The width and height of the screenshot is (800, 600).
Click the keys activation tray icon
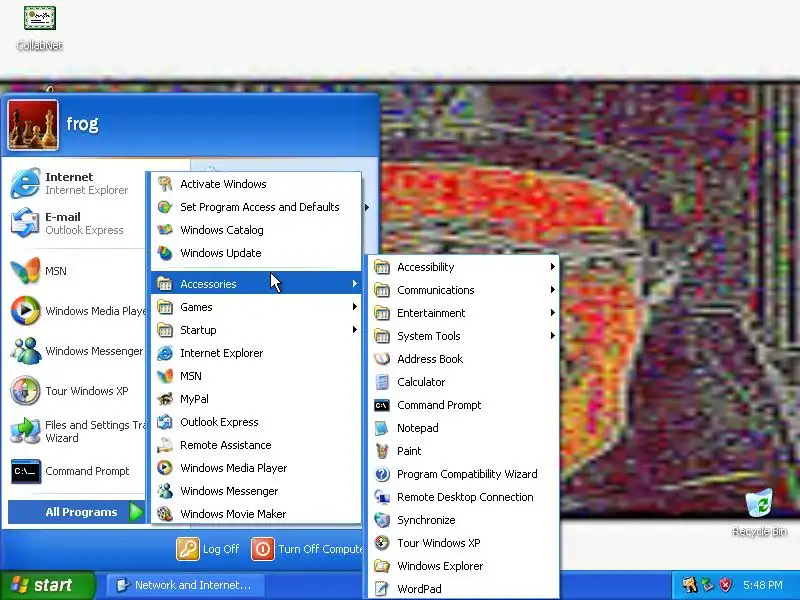(x=690, y=585)
